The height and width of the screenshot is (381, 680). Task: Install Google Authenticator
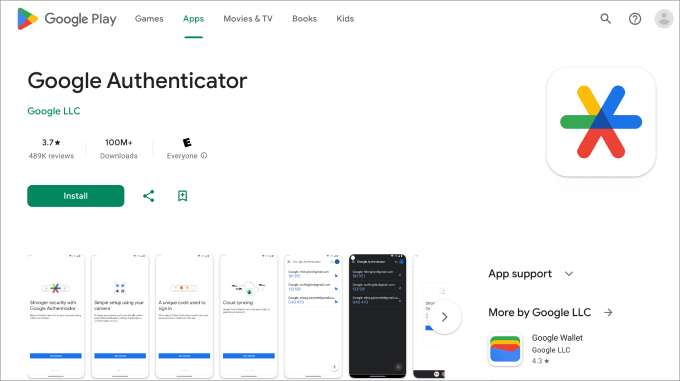click(x=75, y=196)
